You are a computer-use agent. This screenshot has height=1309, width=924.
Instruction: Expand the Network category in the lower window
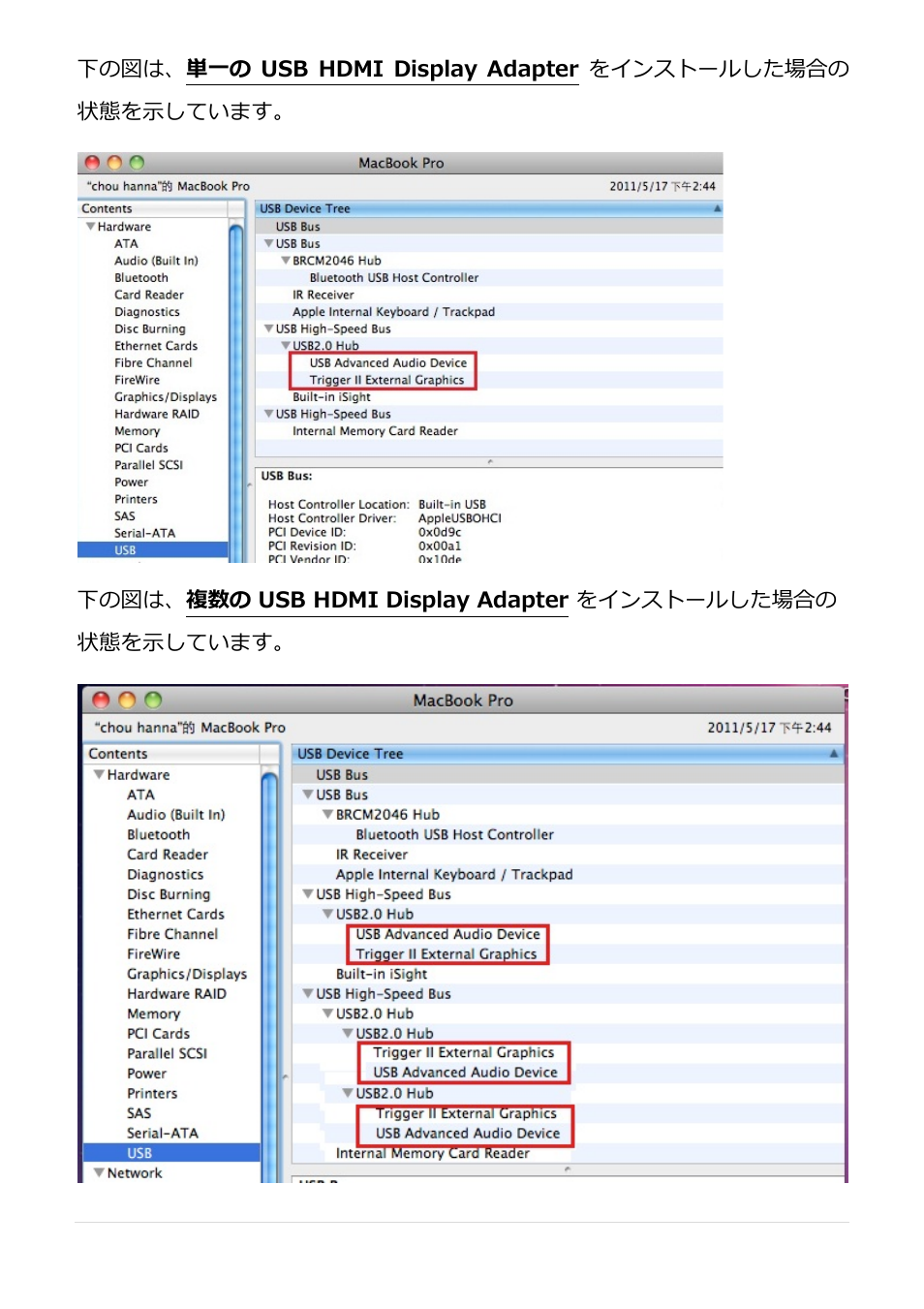coord(99,1172)
